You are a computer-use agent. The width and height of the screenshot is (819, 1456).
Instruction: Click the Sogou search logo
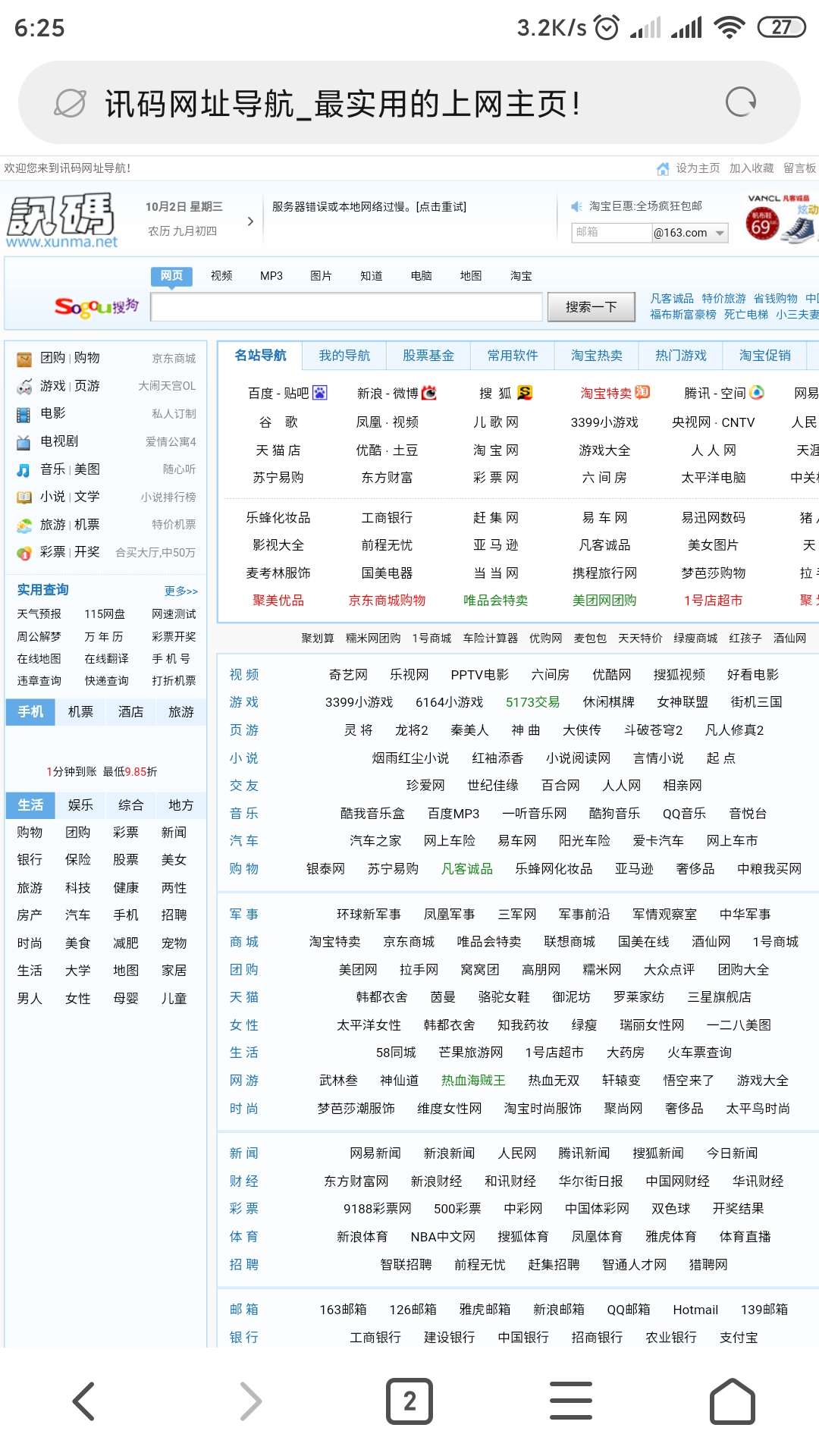[96, 306]
